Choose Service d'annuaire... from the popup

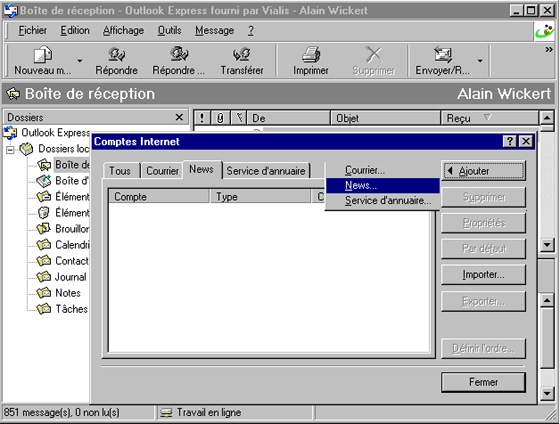[x=382, y=200]
